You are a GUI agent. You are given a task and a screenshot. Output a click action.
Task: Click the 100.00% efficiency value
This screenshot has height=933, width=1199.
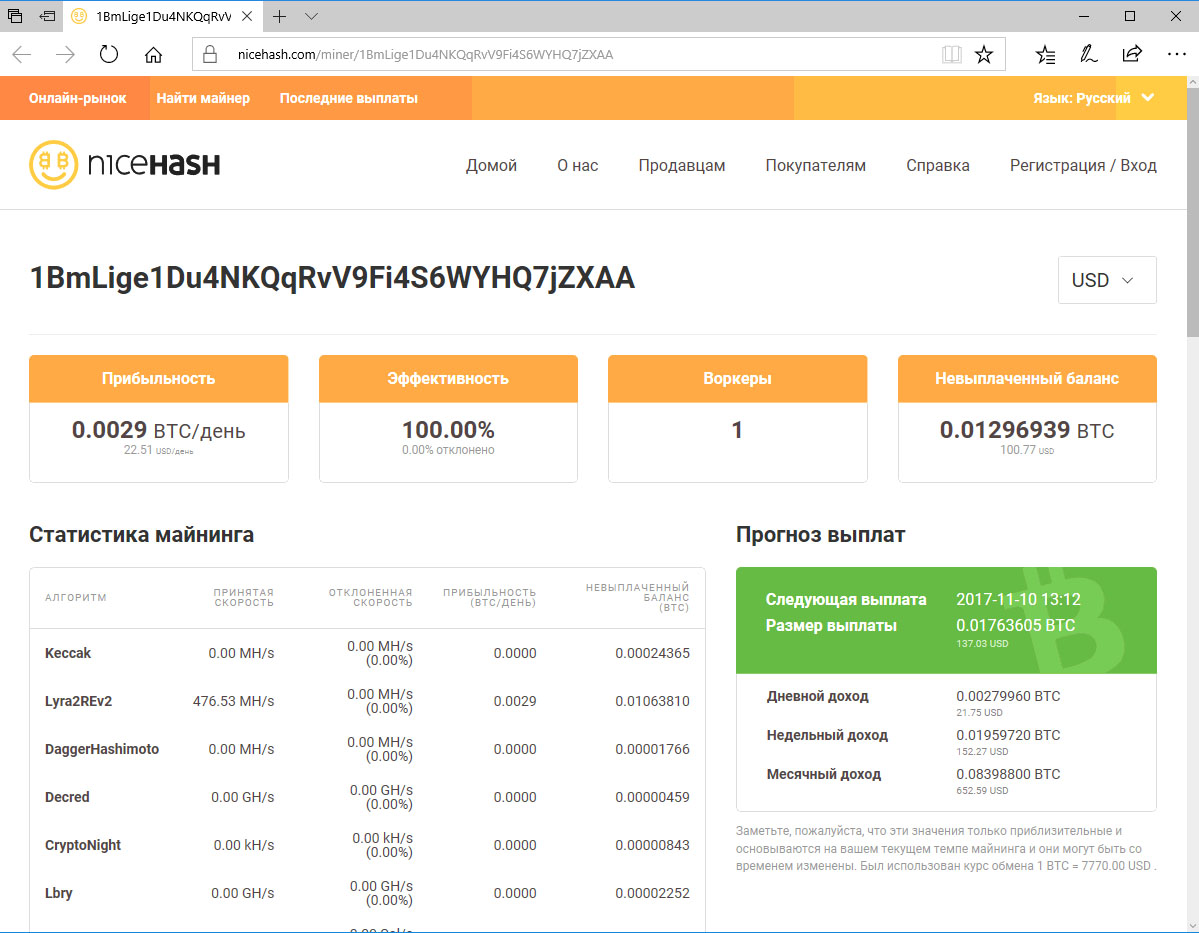pos(448,430)
